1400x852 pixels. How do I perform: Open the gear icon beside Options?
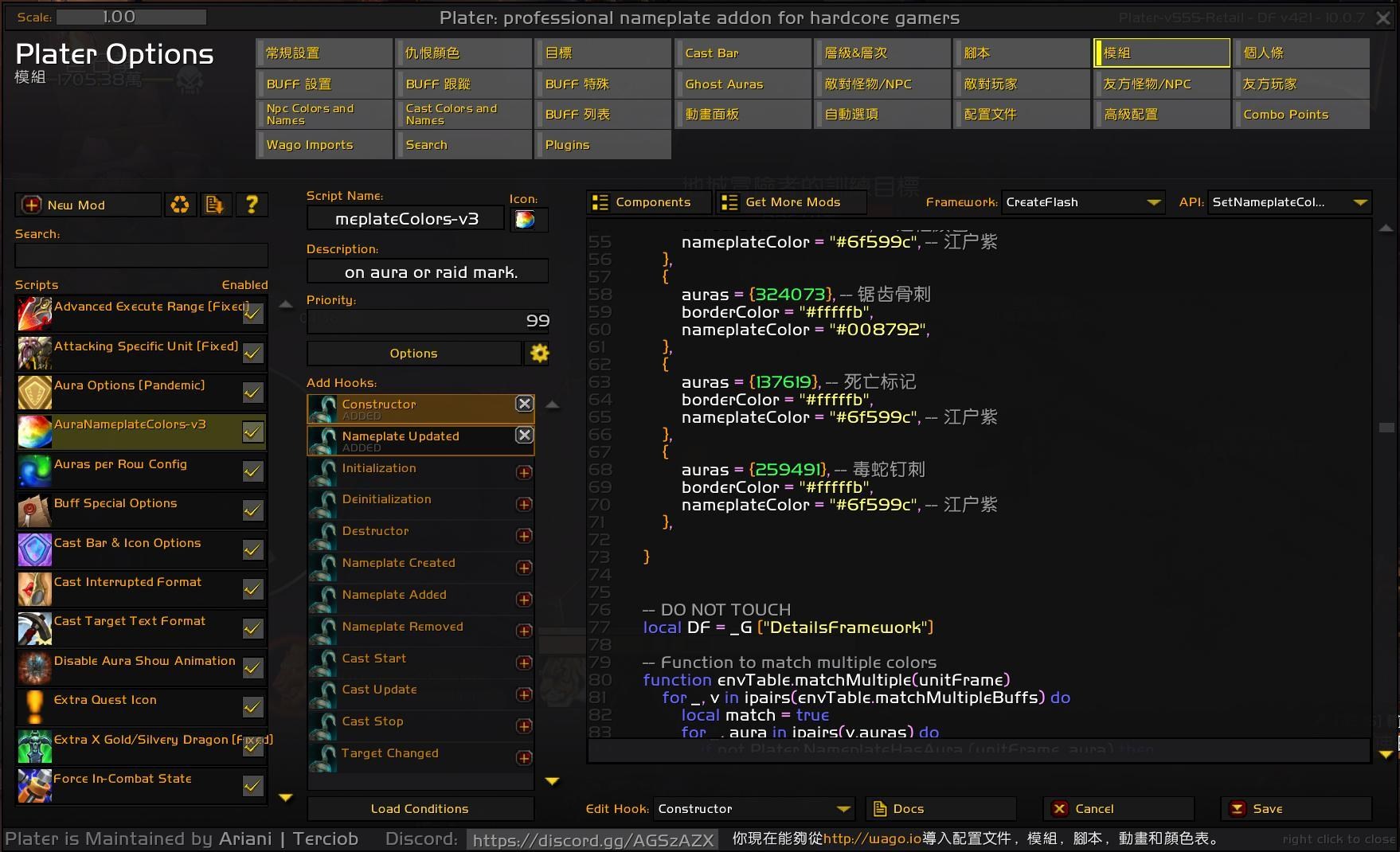click(539, 354)
